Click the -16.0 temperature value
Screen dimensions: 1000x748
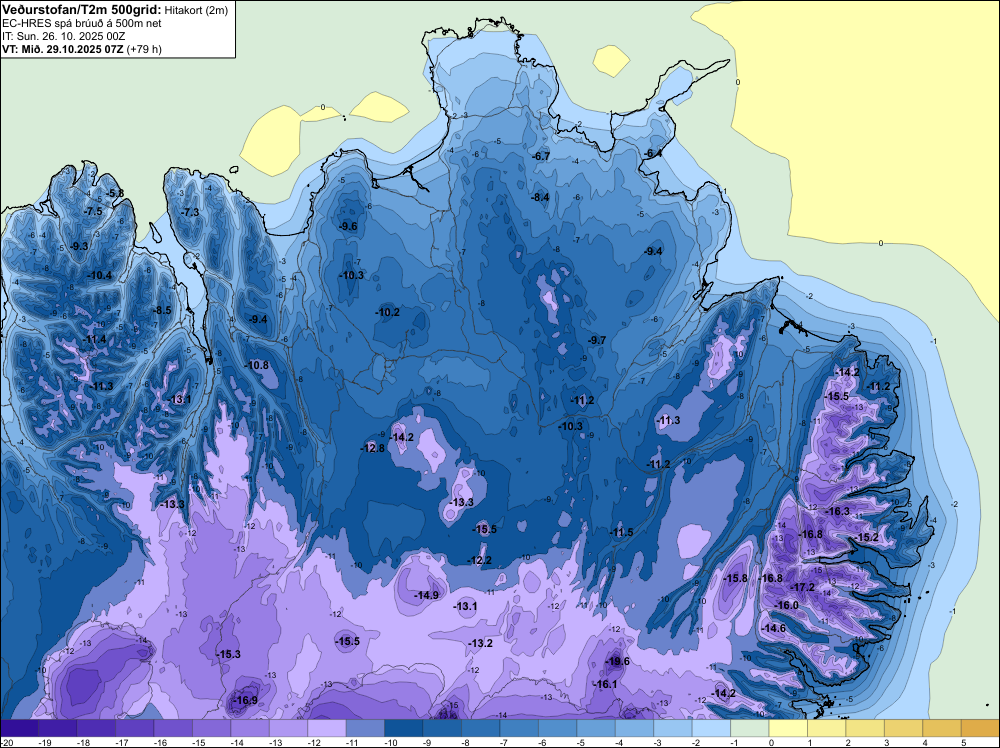coord(786,605)
